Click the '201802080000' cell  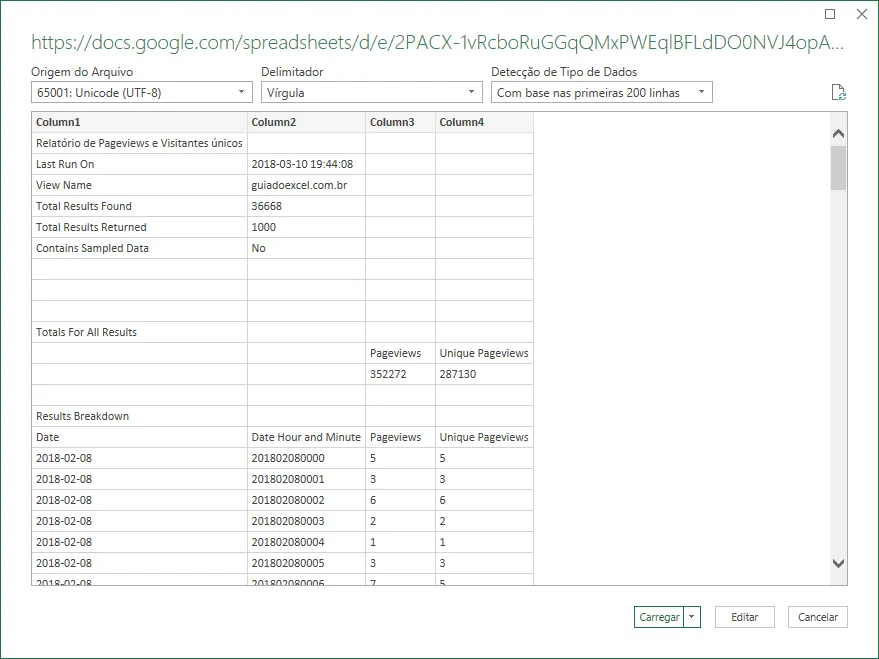point(307,458)
